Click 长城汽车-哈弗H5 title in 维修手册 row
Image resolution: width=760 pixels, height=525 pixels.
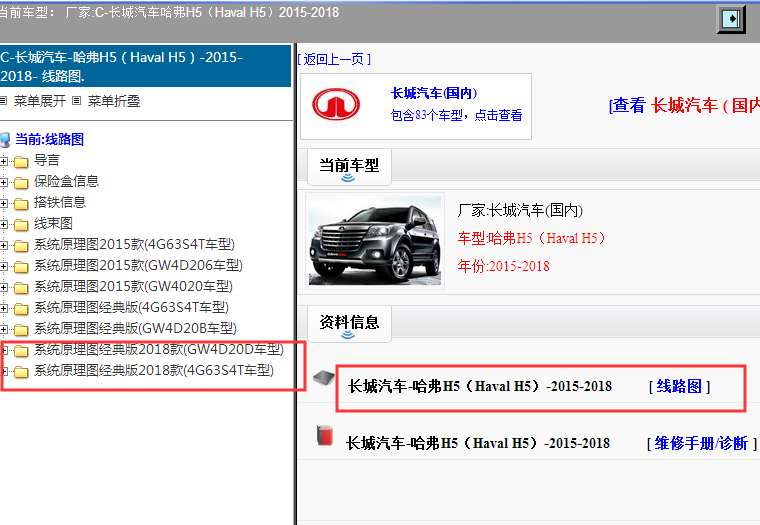(478, 443)
